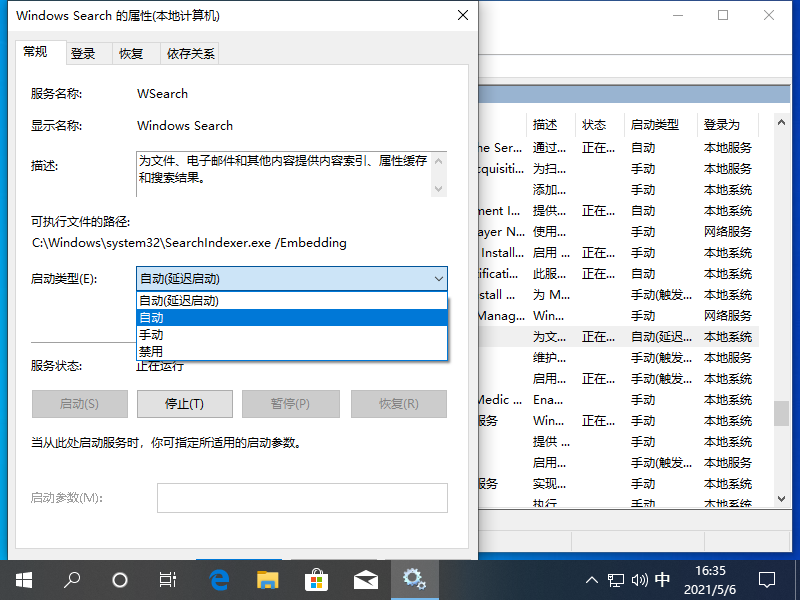Screen dimensions: 800x600
Task: Open the Windows Start menu
Action: tap(23, 579)
